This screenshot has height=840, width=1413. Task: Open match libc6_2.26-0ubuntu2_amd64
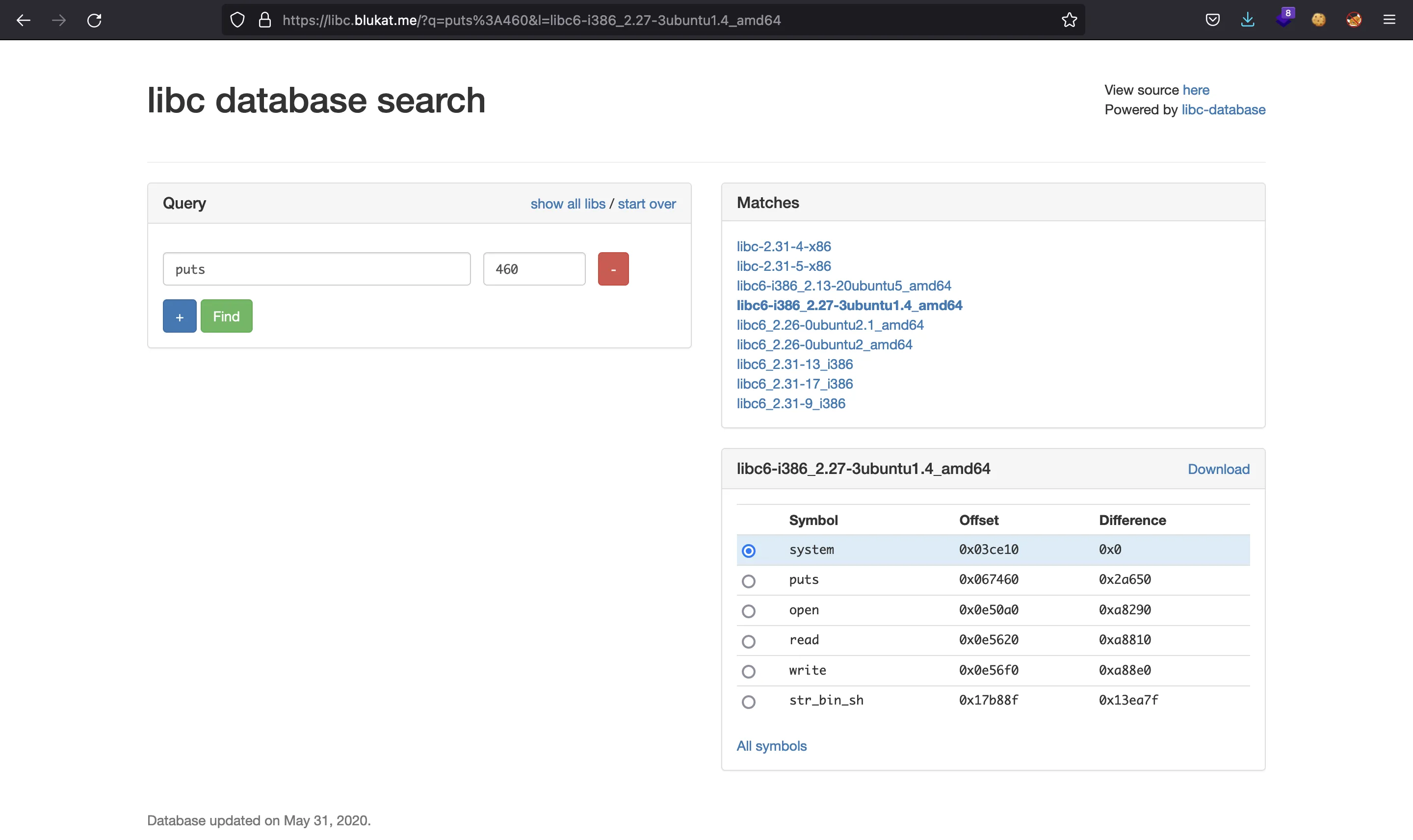click(824, 345)
